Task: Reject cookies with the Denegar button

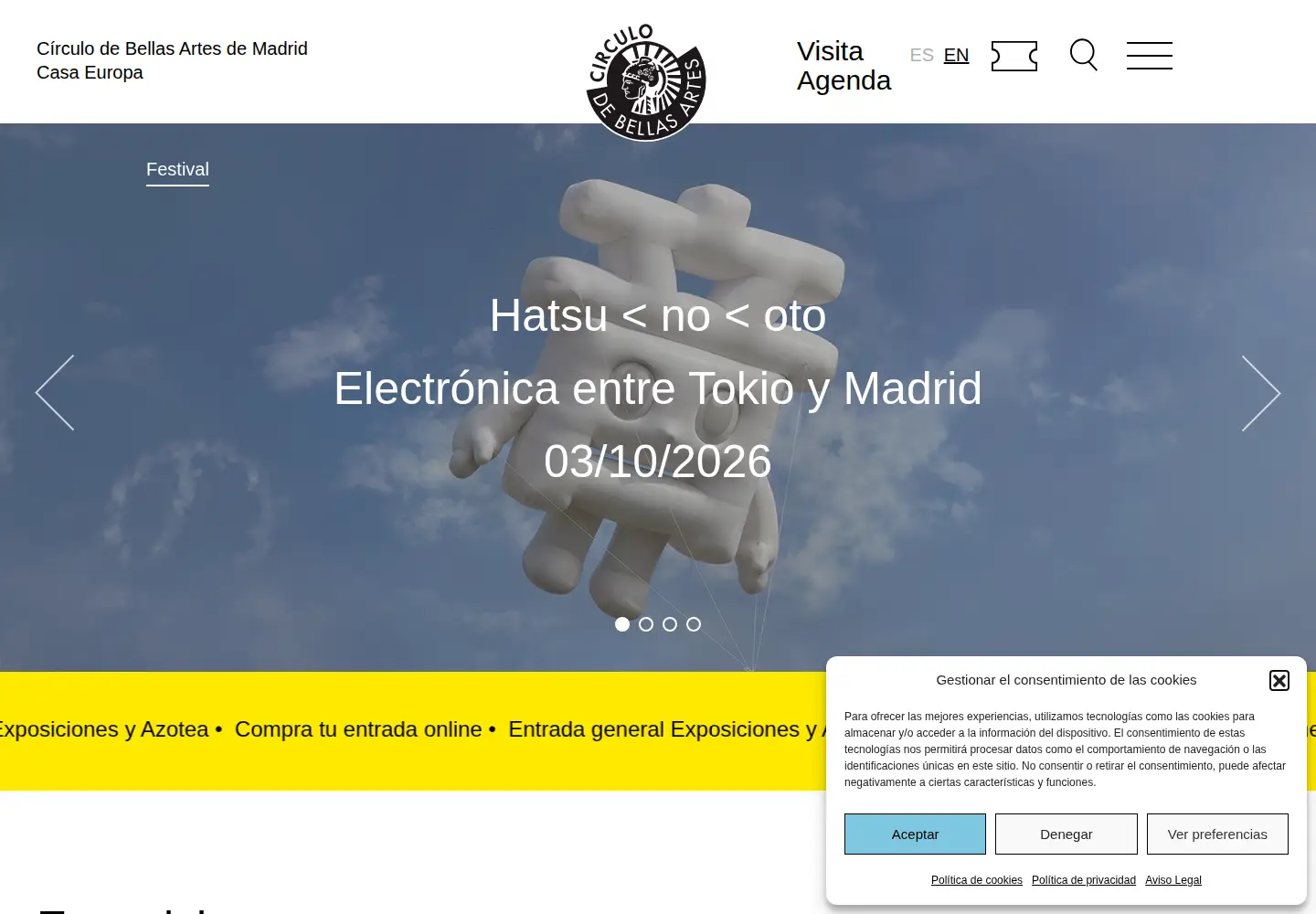Action: [1067, 834]
